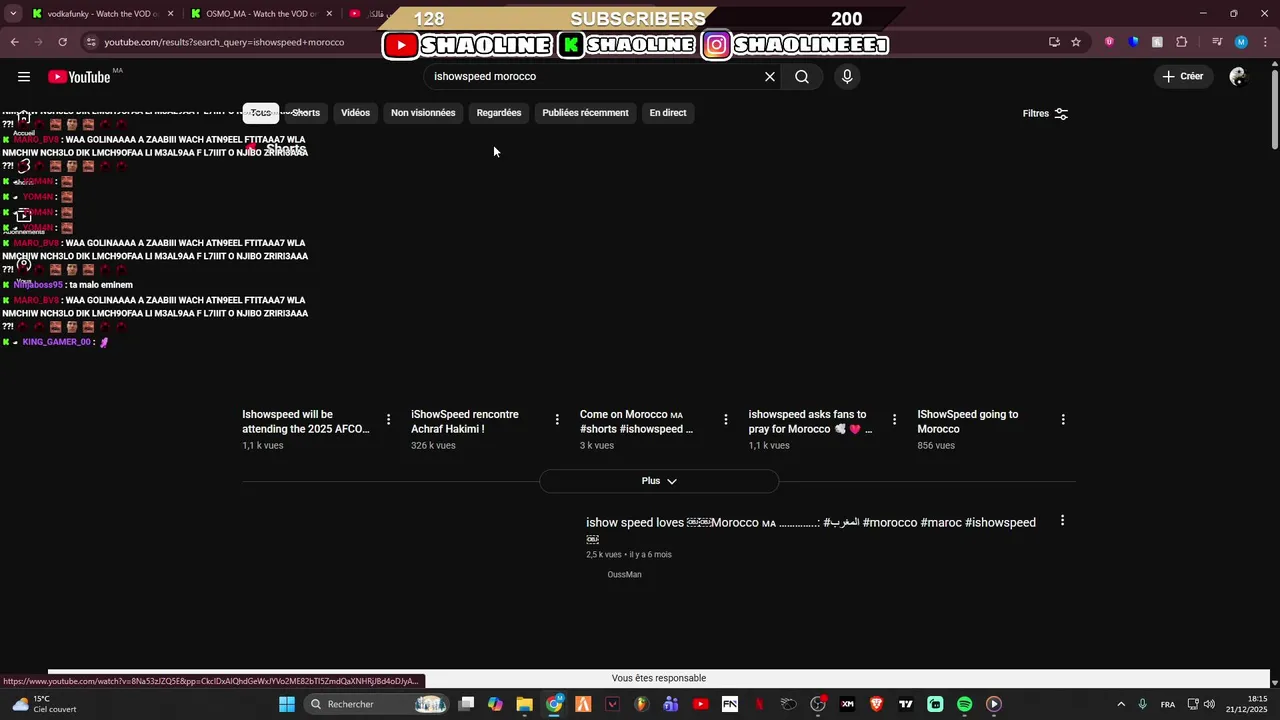This screenshot has width=1280, height=720.
Task: Open the Ishowspeed 2025 AFCON short
Action: pos(306,421)
